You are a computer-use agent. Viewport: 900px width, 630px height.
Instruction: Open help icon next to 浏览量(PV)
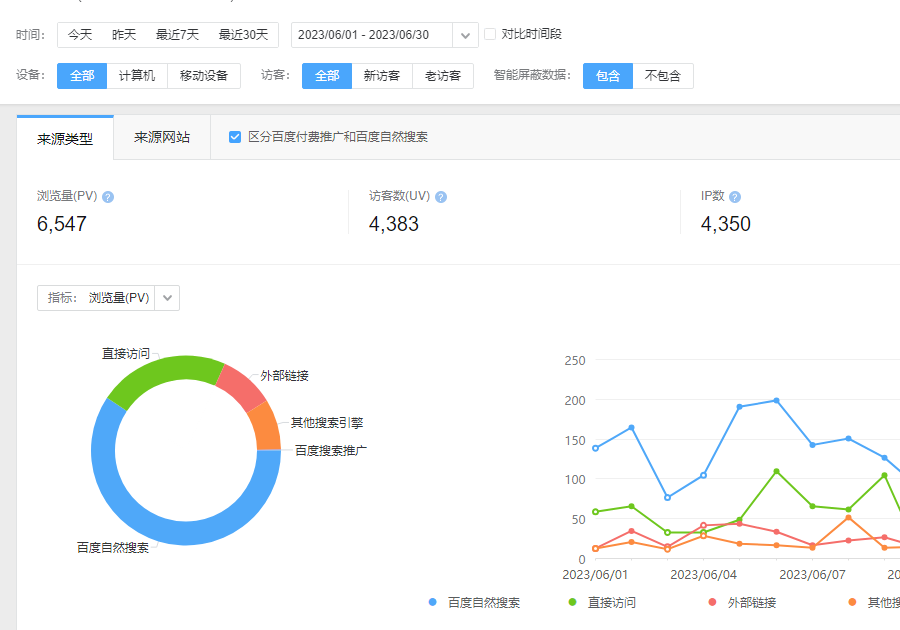click(x=108, y=197)
